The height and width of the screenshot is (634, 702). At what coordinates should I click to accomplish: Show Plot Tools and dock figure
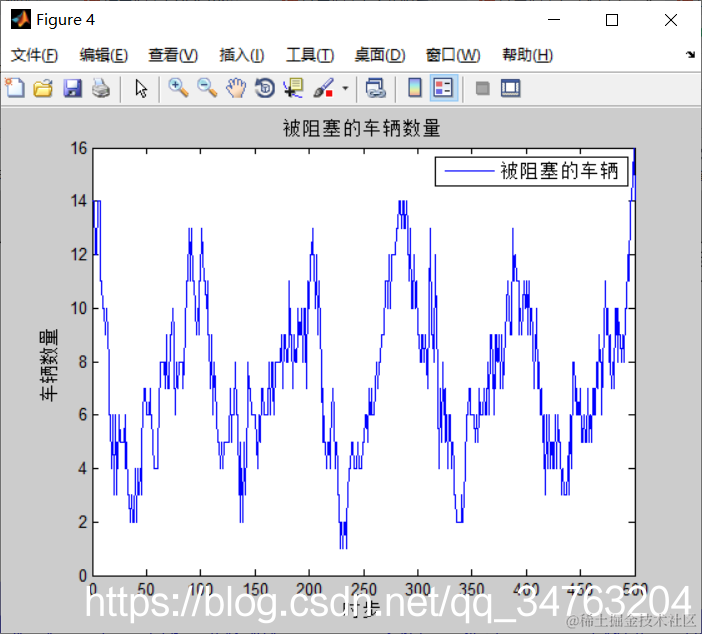click(510, 88)
